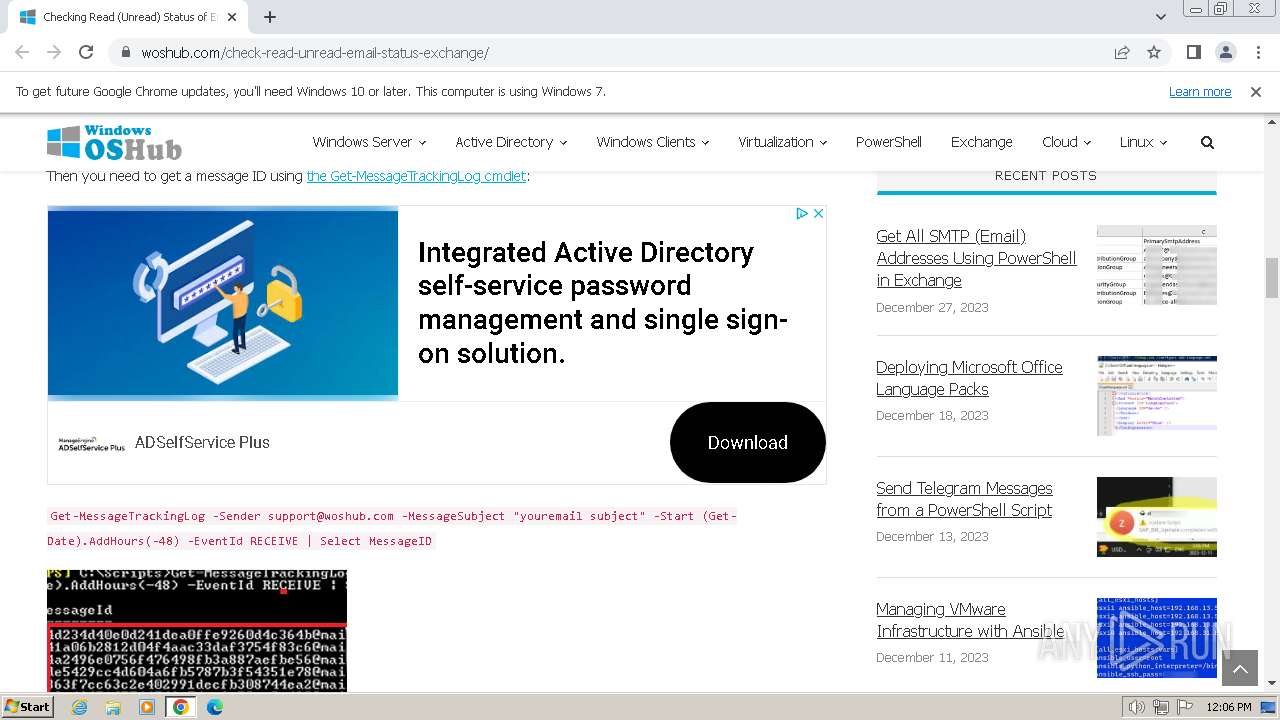Open the PowerShell console screenshot image
The width and height of the screenshot is (1280, 720).
point(197,631)
